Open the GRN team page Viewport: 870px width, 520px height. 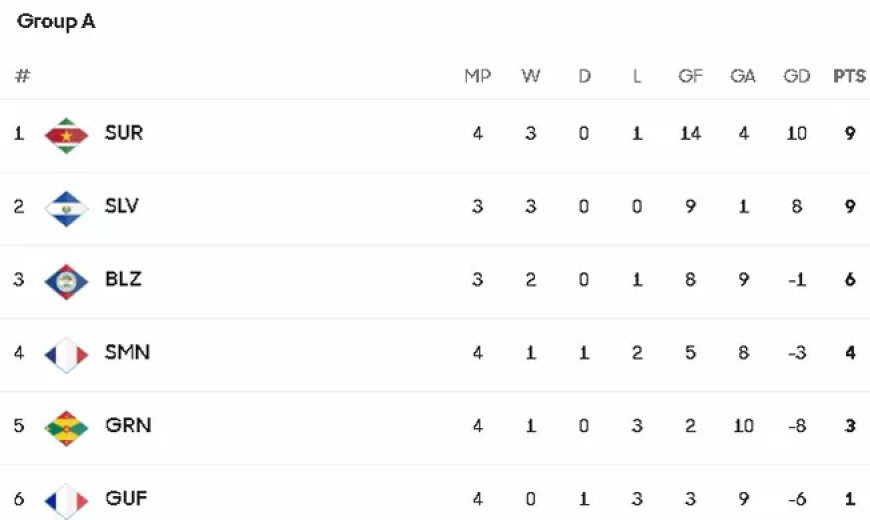(128, 426)
